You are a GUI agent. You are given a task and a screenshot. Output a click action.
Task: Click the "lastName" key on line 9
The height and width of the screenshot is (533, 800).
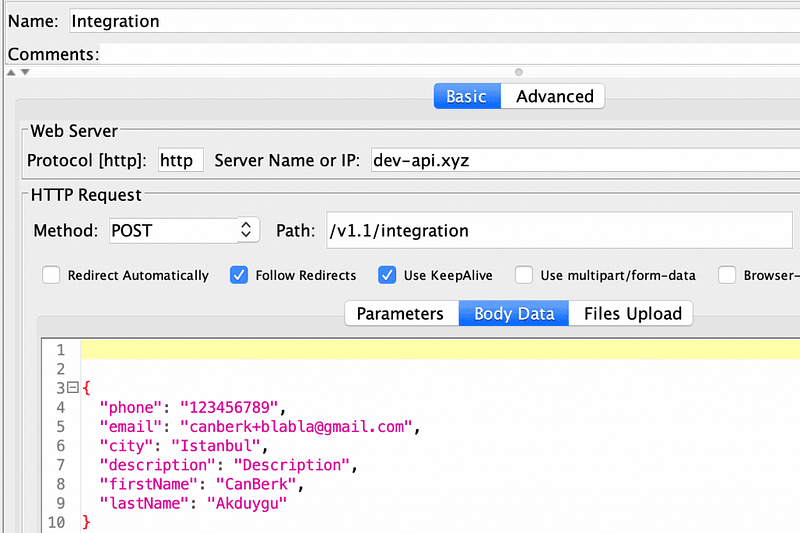pyautogui.click(x=144, y=503)
